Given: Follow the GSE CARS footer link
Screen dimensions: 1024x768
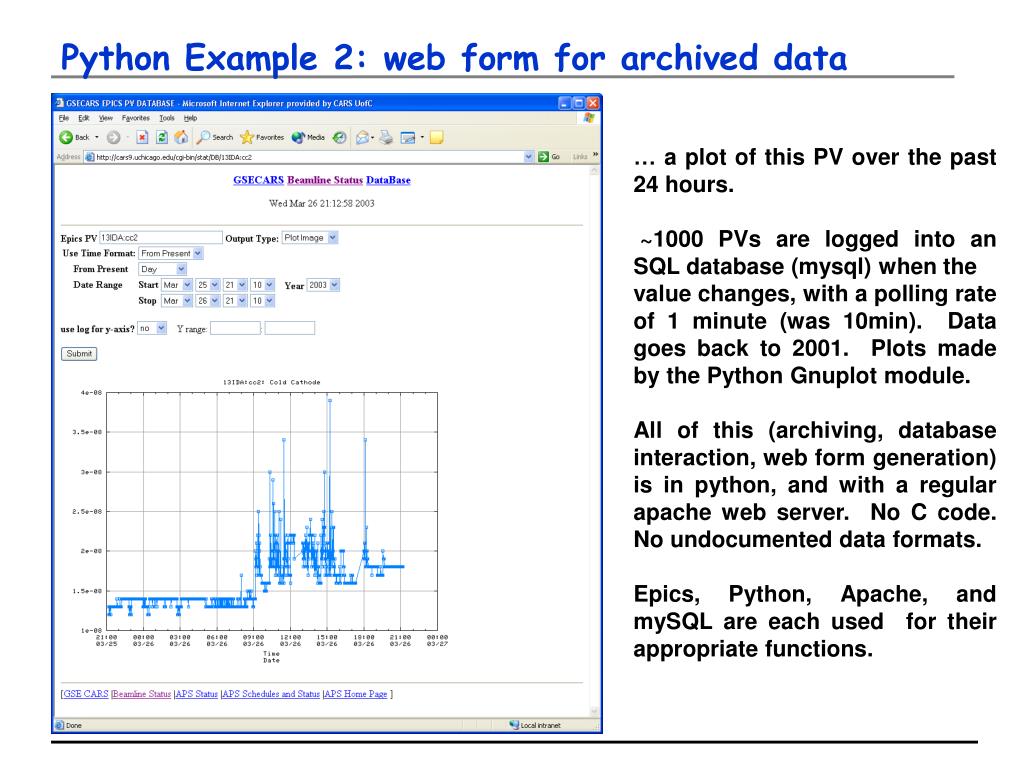Looking at the screenshot, I should [x=86, y=694].
